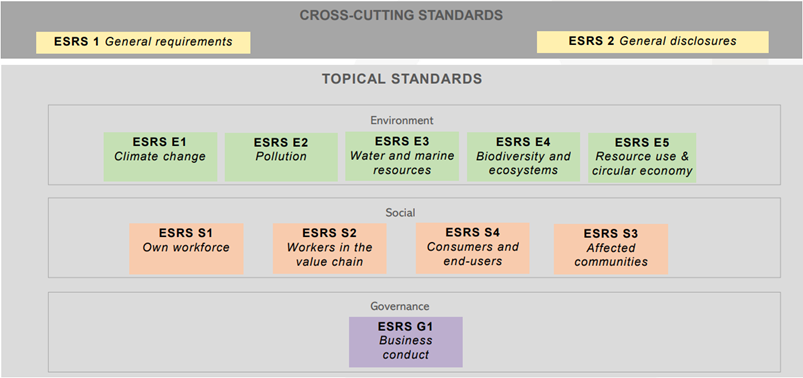
Task: Click the Social section label
Action: point(400,212)
